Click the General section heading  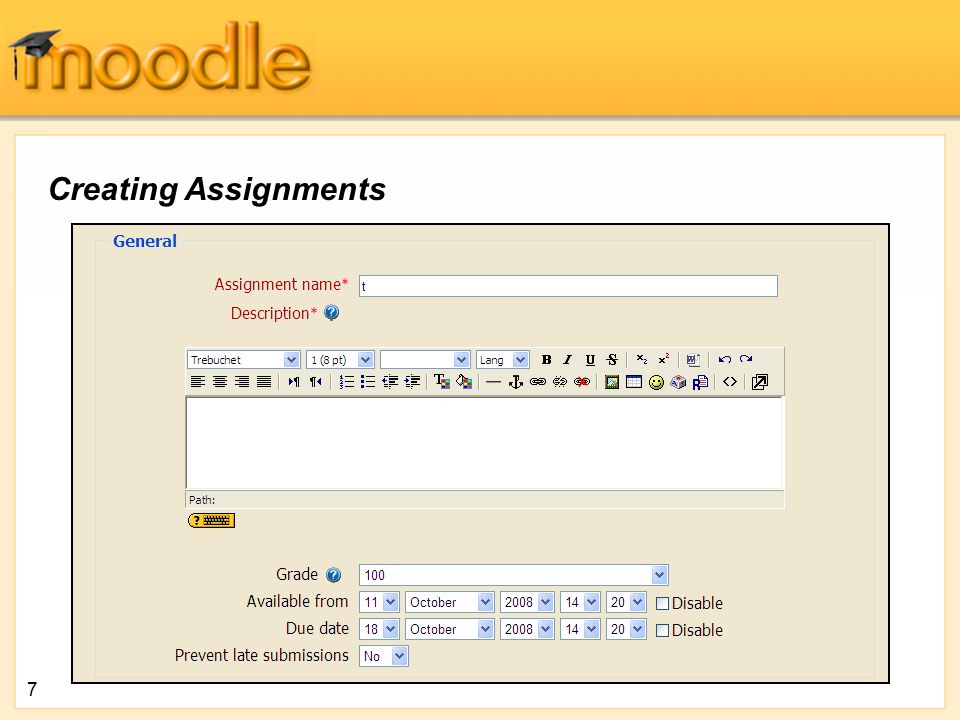click(144, 241)
